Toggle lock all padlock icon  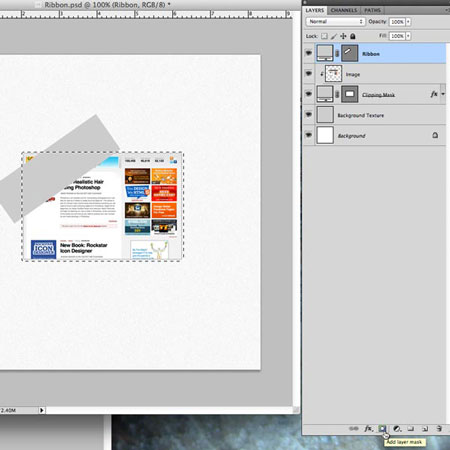click(x=353, y=36)
